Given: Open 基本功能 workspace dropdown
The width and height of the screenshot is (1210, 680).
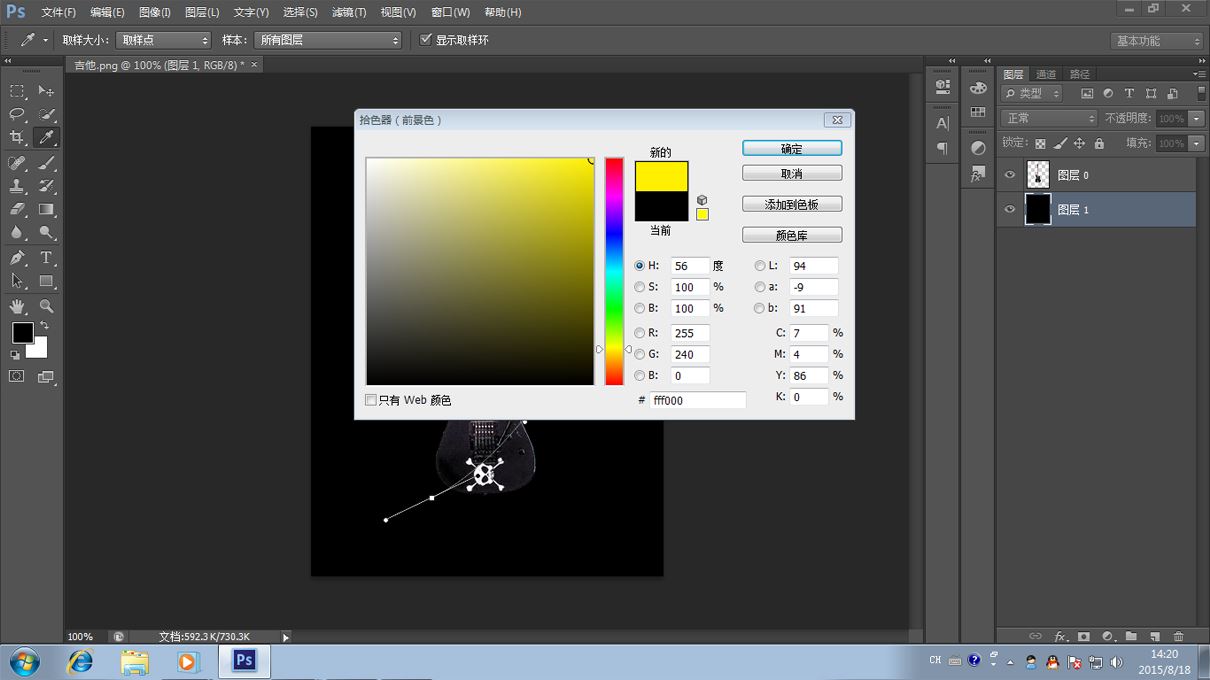Looking at the screenshot, I should click(x=1157, y=41).
